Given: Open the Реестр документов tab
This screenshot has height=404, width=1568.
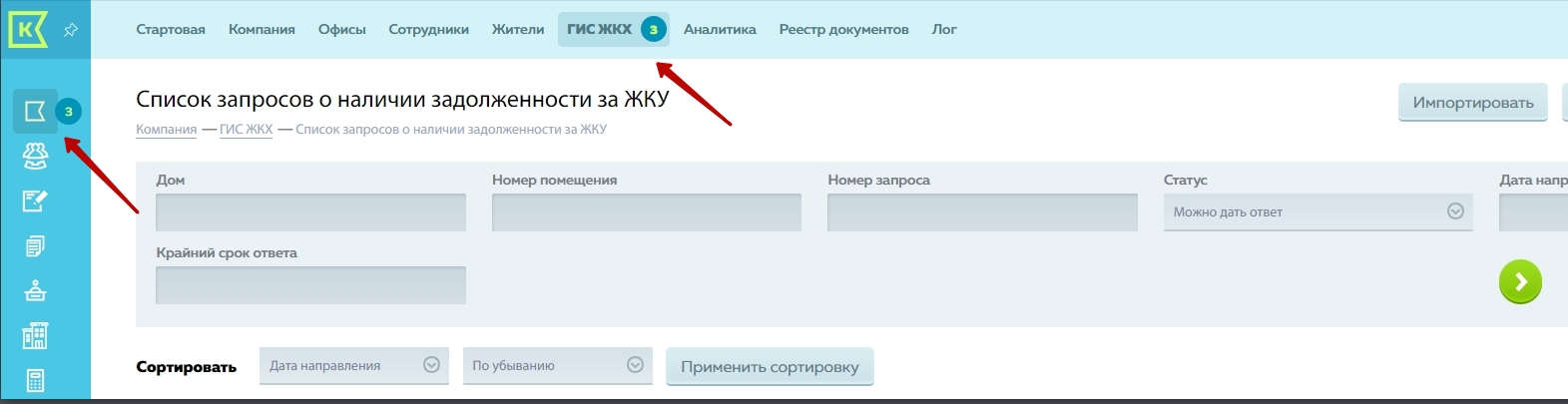Looking at the screenshot, I should click(x=844, y=29).
